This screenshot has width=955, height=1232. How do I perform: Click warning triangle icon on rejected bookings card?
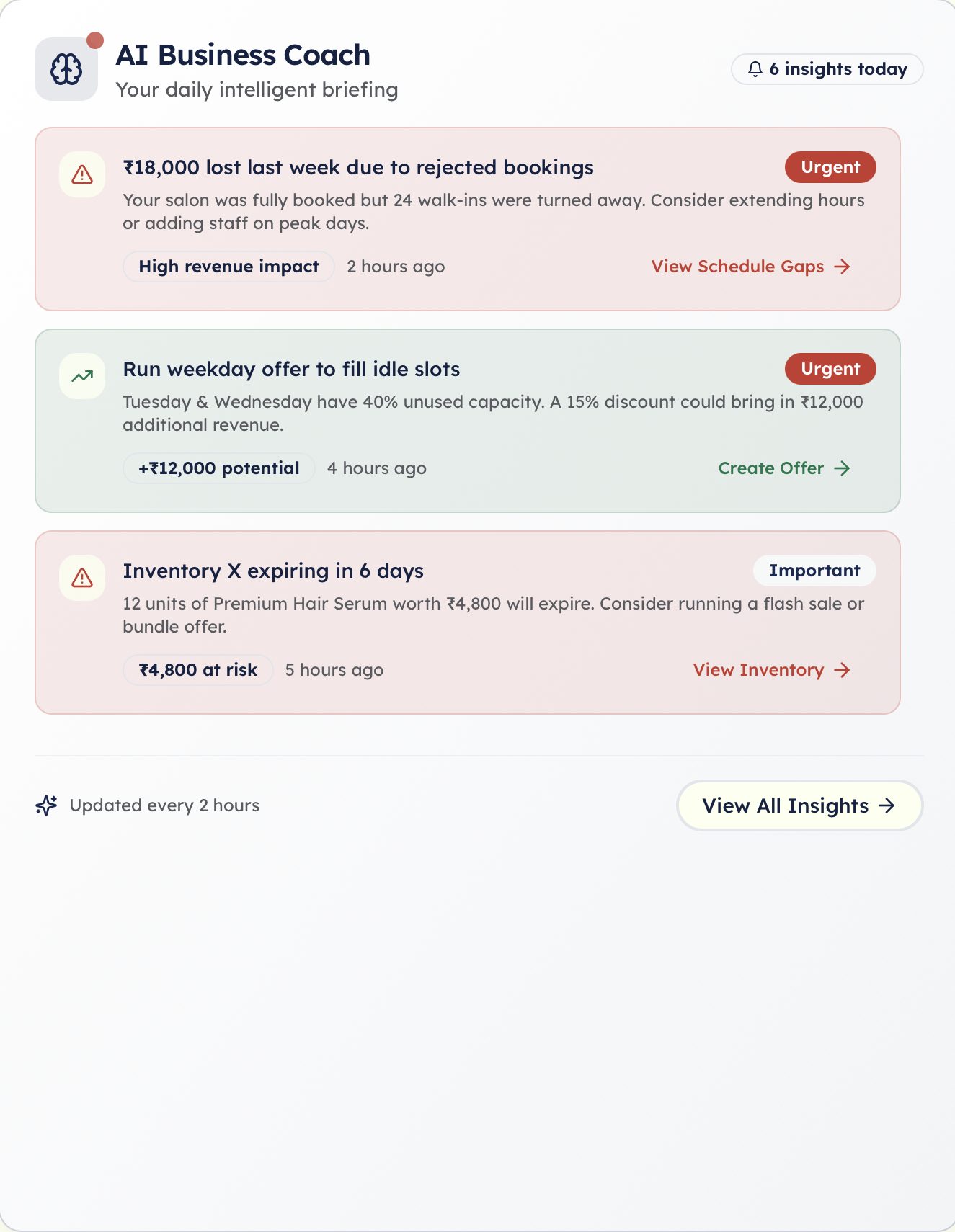[82, 174]
